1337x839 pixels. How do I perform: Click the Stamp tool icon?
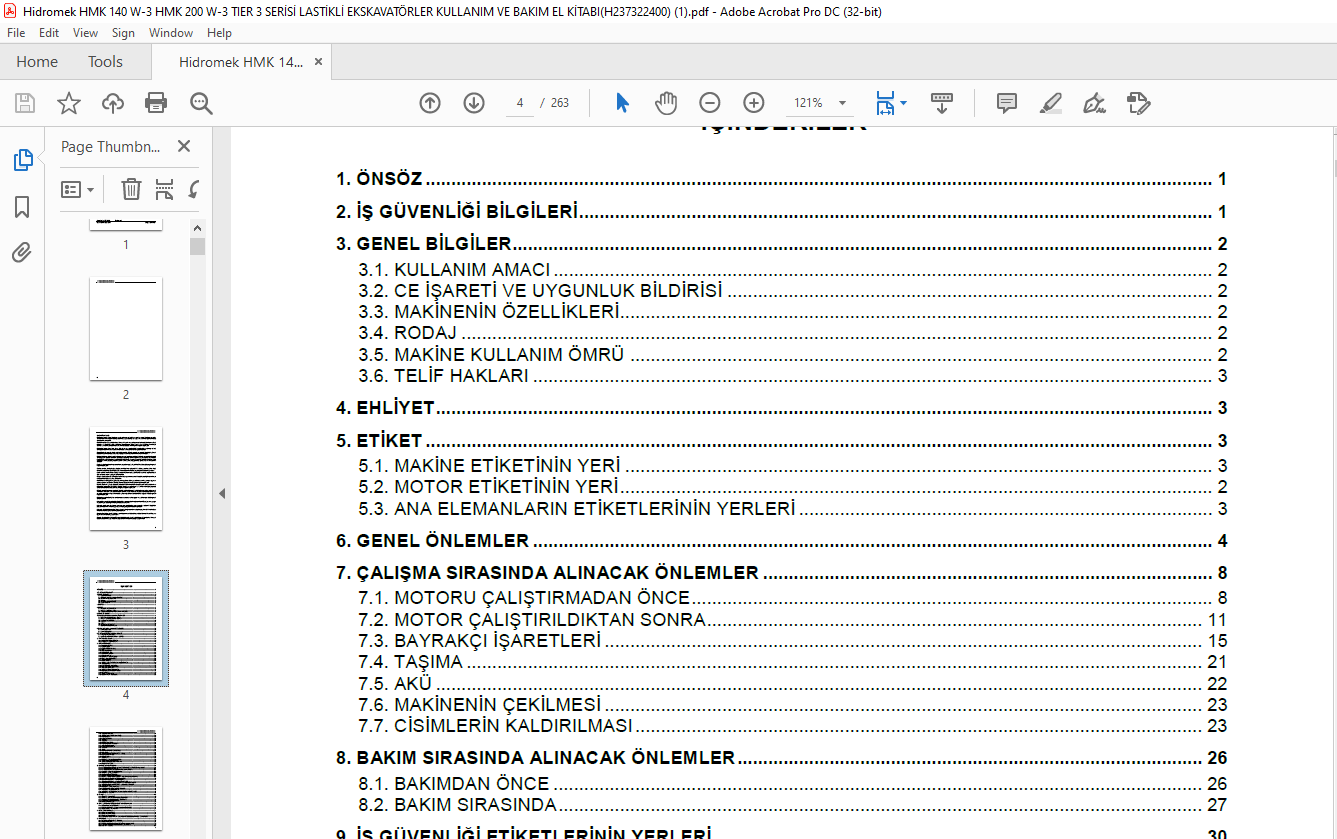(1138, 103)
